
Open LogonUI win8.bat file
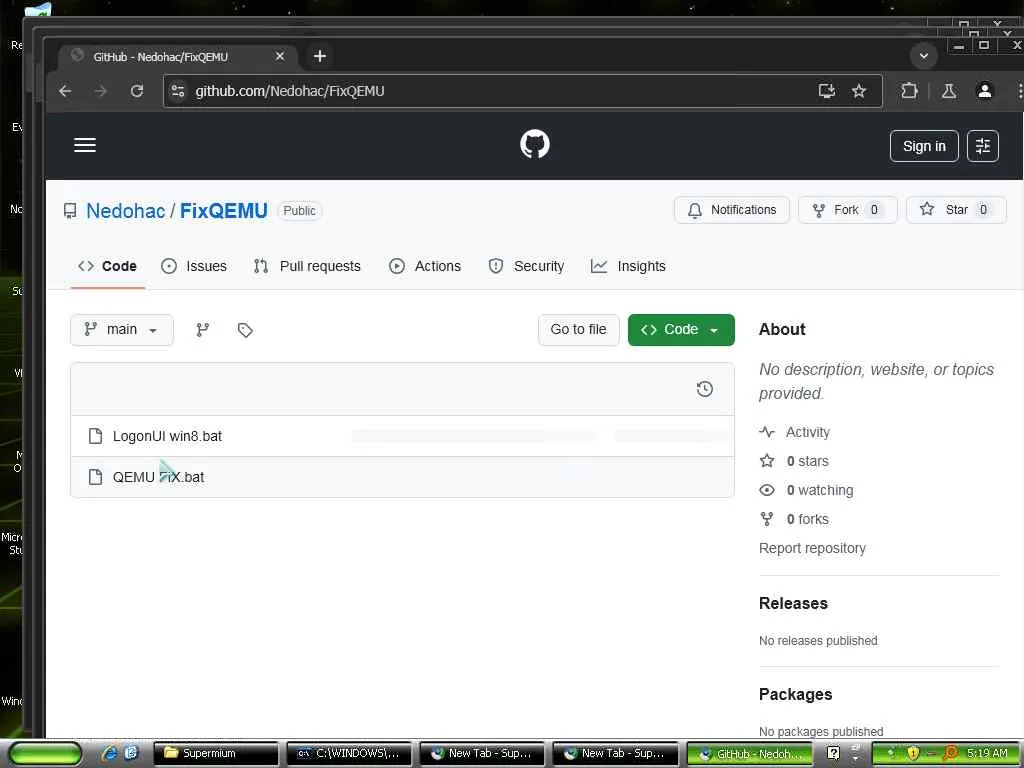[x=167, y=436]
